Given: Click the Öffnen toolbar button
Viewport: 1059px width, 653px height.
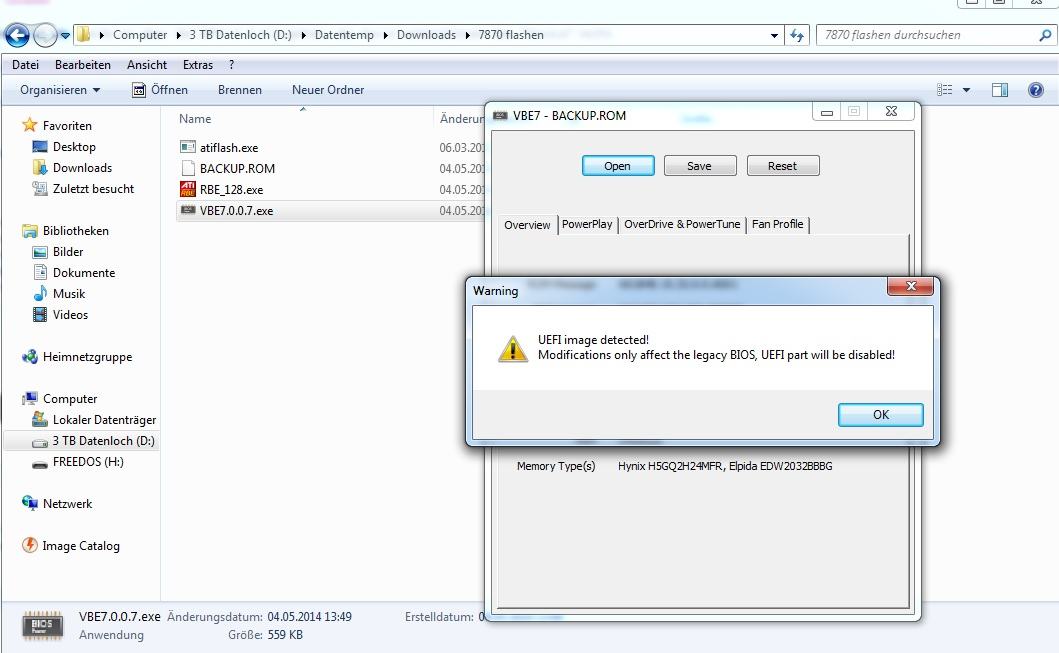Looking at the screenshot, I should (160, 90).
